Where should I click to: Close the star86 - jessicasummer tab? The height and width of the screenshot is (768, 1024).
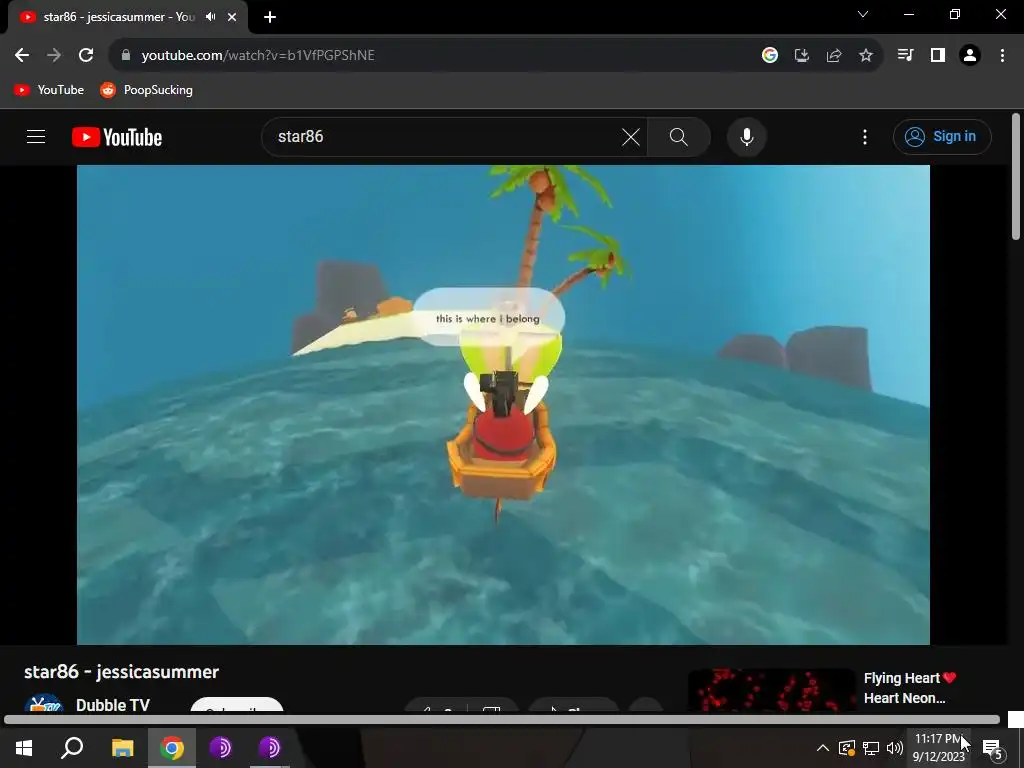point(232,17)
